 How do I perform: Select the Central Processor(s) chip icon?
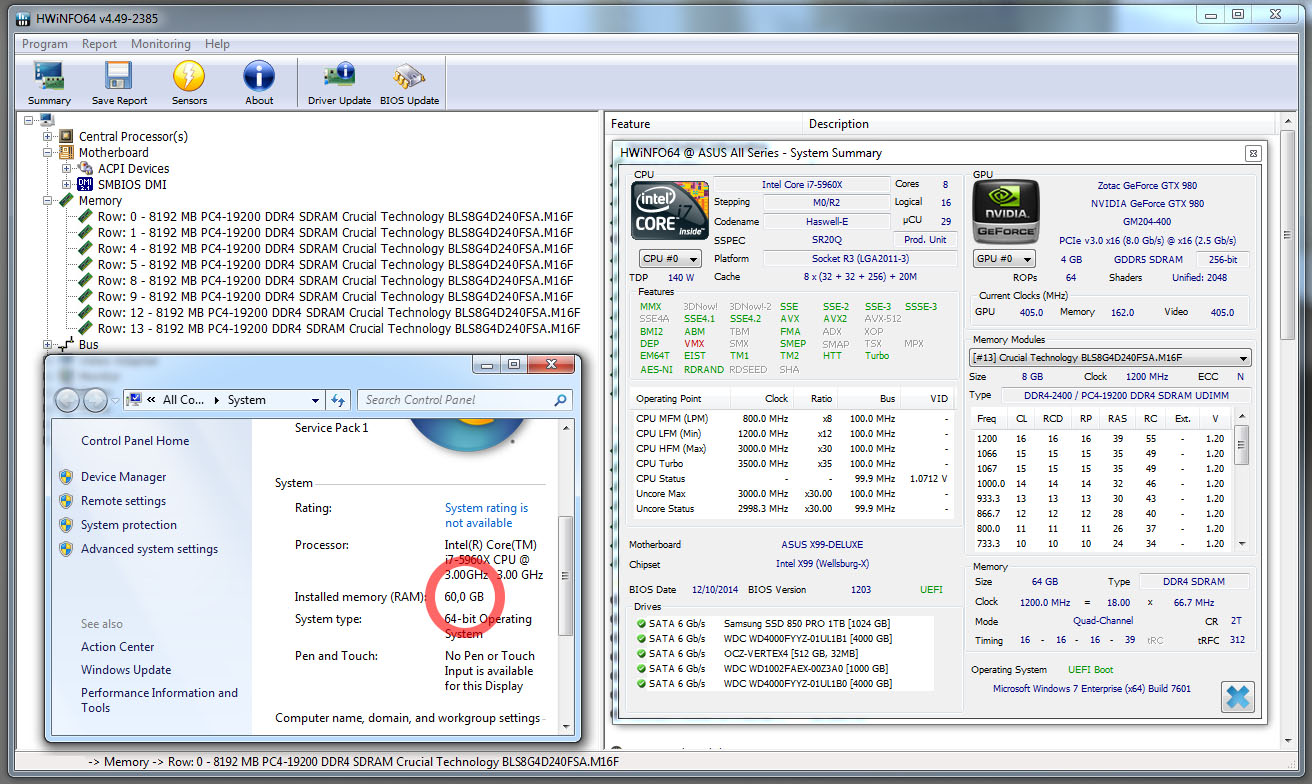point(66,136)
